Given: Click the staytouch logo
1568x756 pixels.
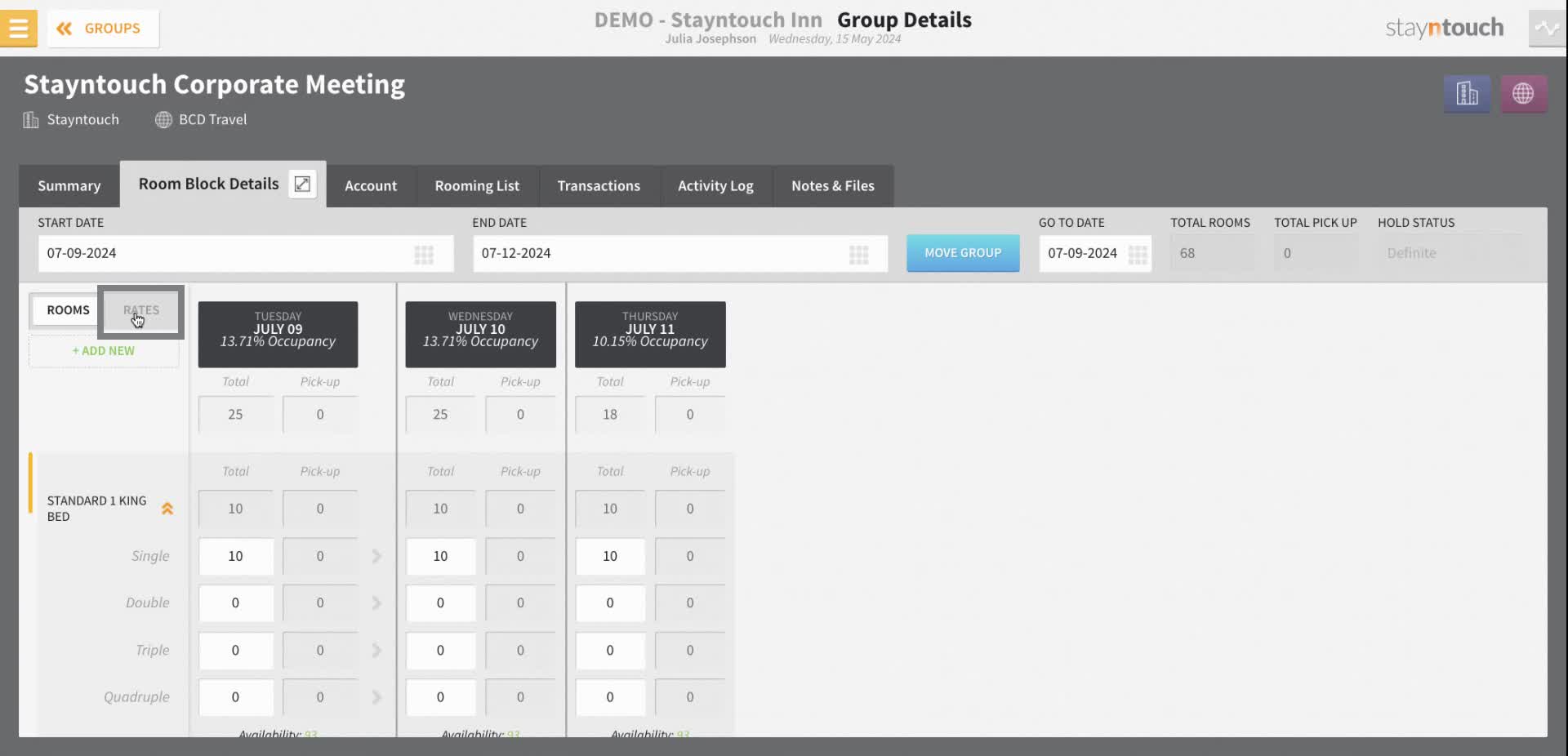Looking at the screenshot, I should click(x=1444, y=28).
